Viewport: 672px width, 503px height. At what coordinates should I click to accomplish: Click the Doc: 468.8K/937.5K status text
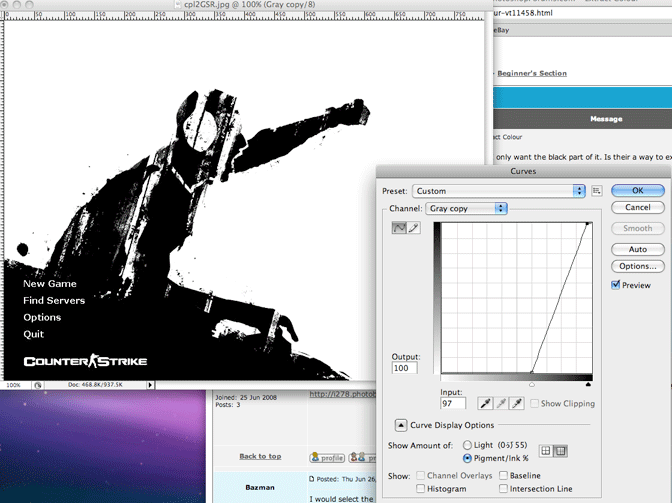[95, 385]
